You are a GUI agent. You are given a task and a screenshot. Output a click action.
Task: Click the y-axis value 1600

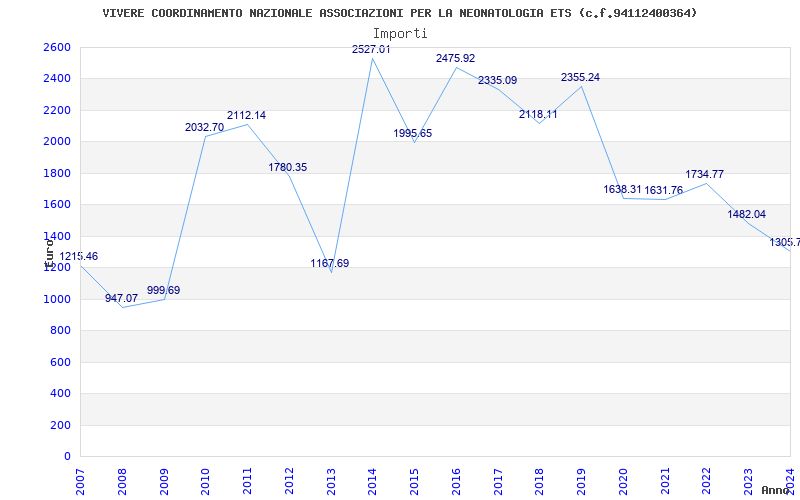pyautogui.click(x=58, y=205)
